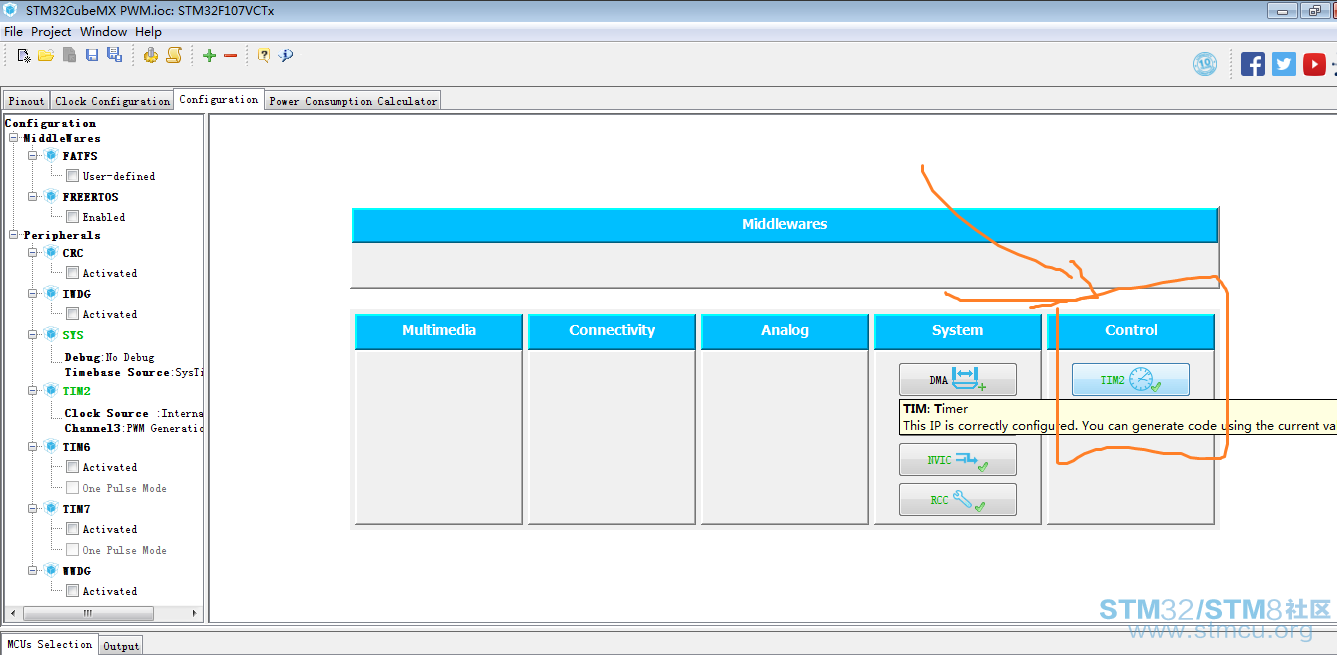Screen dimensions: 1337x655
Task: Switch to the Clock Configuration tab
Action: (x=112, y=101)
